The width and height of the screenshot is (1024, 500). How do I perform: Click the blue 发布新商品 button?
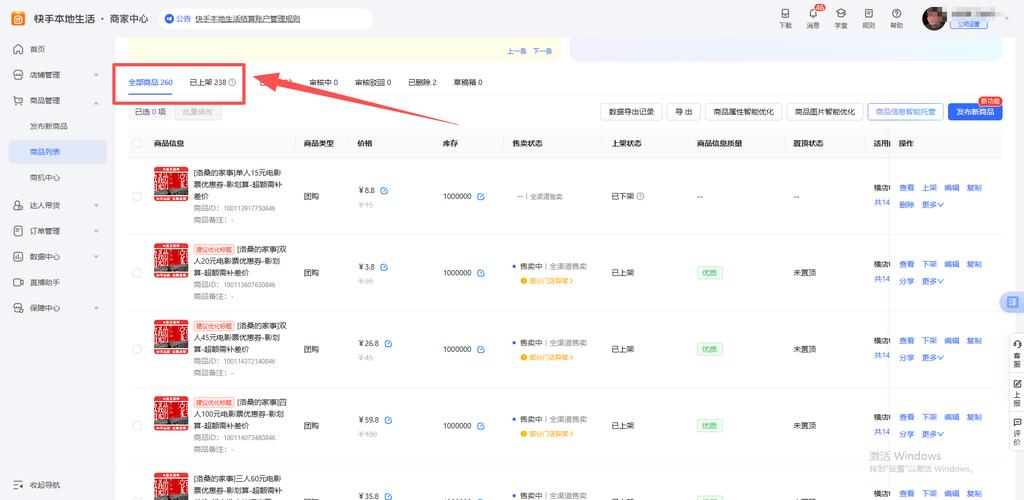(x=974, y=112)
